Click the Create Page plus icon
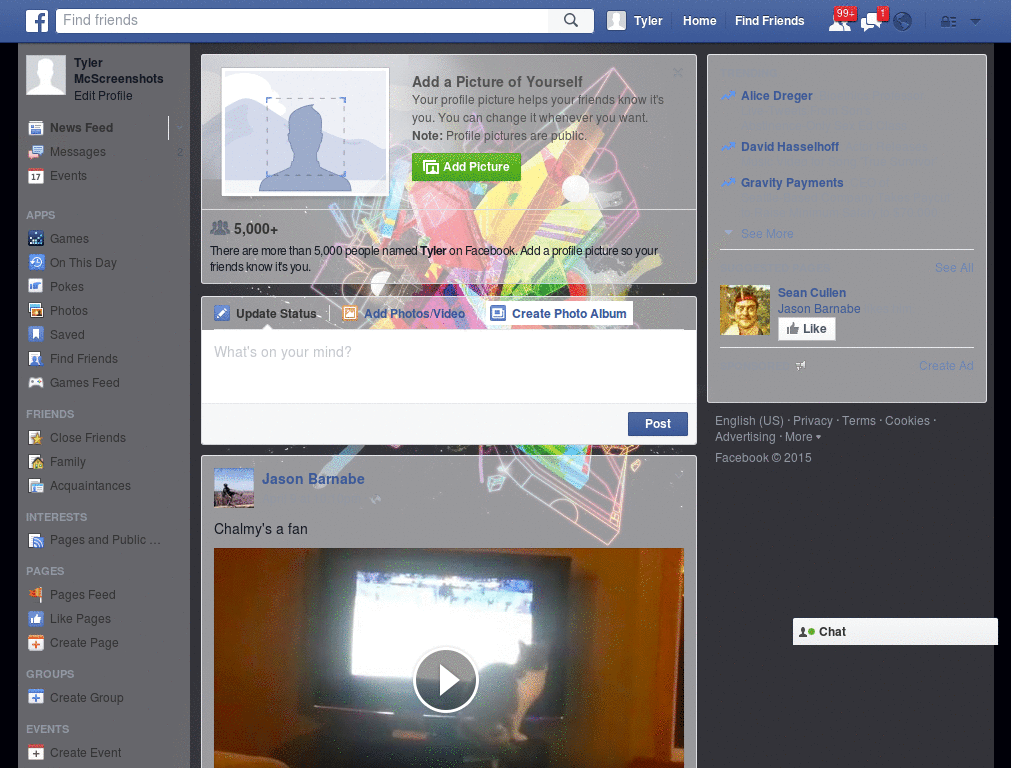 [x=36, y=643]
